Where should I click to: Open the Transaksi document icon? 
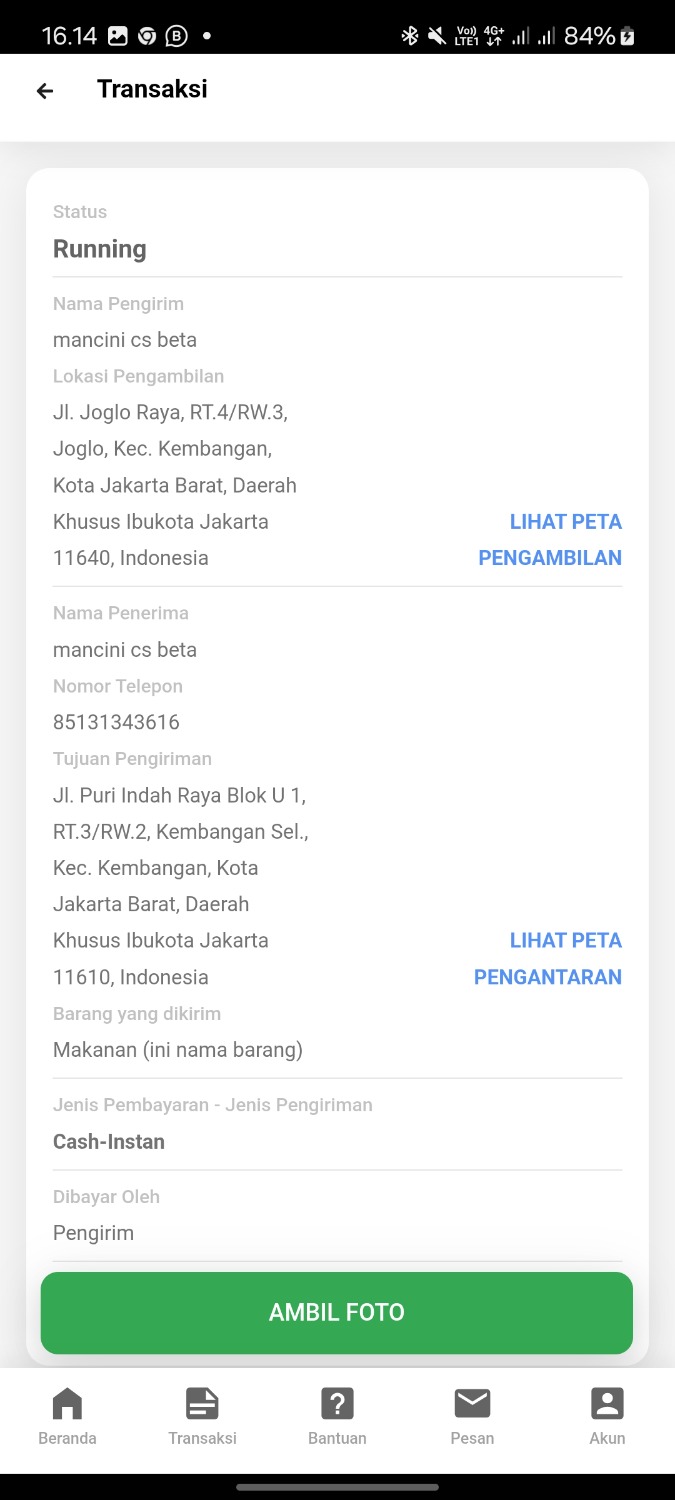click(x=202, y=1404)
